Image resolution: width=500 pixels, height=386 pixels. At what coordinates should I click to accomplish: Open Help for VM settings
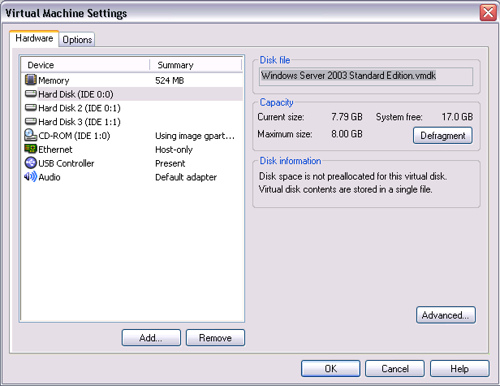click(460, 369)
